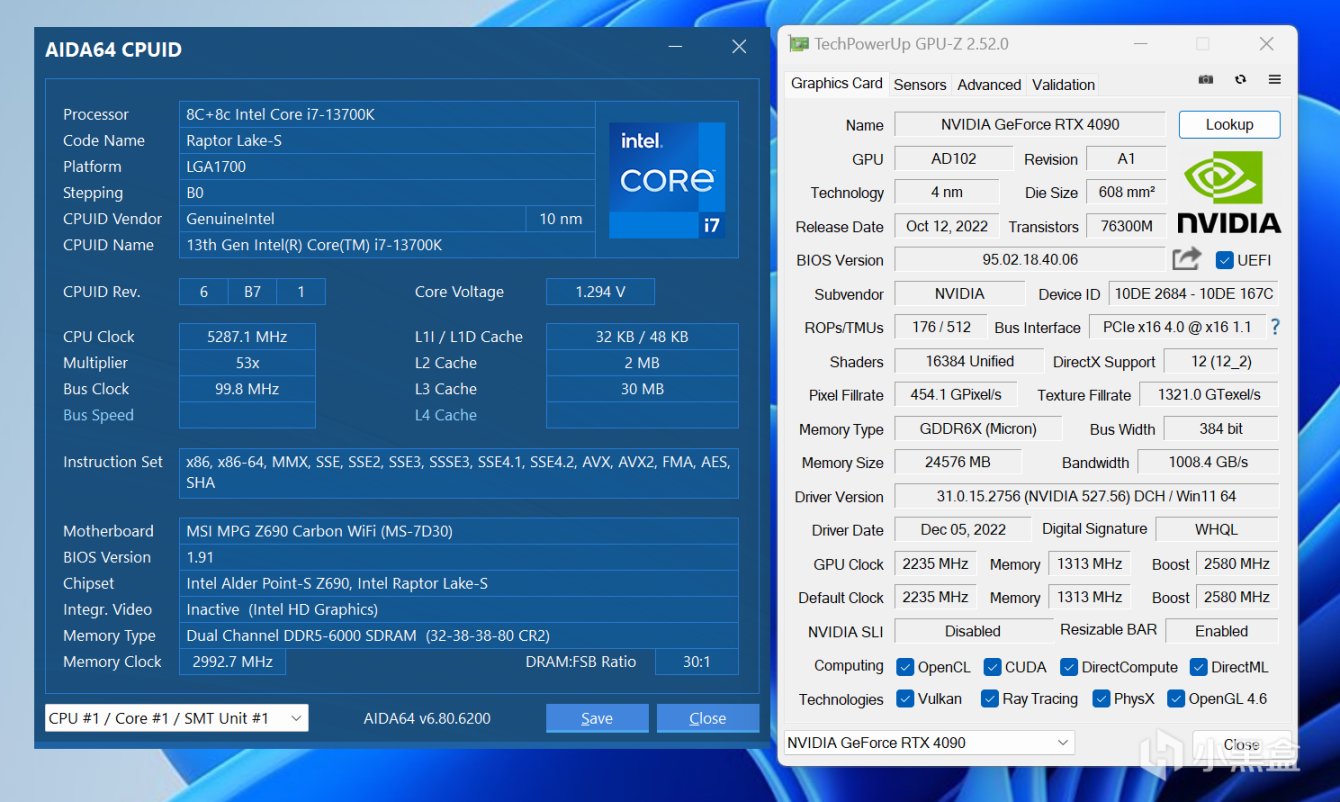Screen dimensions: 1340x802
Task: Click the Memory Type value Dual Channel DDR5-6000
Action: [459, 635]
